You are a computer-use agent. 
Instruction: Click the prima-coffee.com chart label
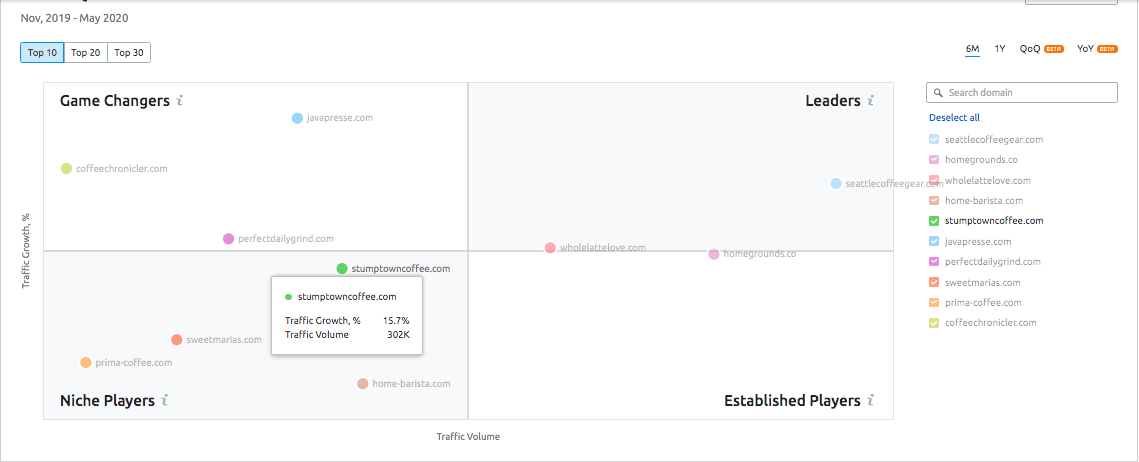tap(134, 362)
